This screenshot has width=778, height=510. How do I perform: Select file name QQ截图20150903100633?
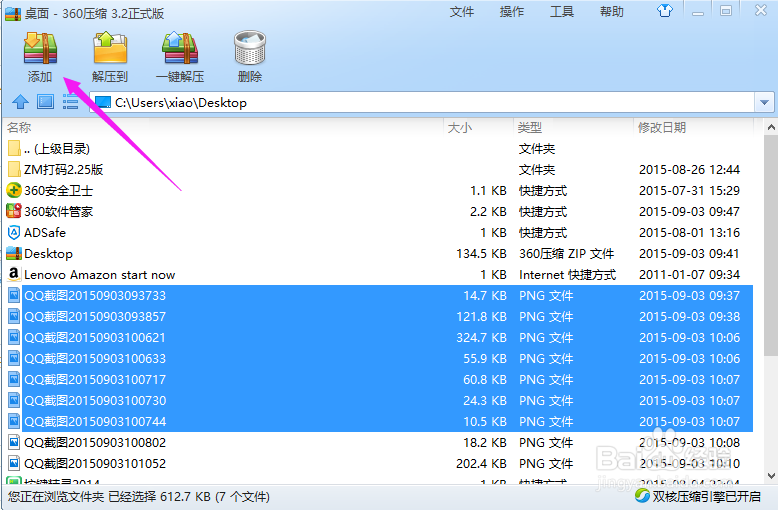tap(95, 358)
